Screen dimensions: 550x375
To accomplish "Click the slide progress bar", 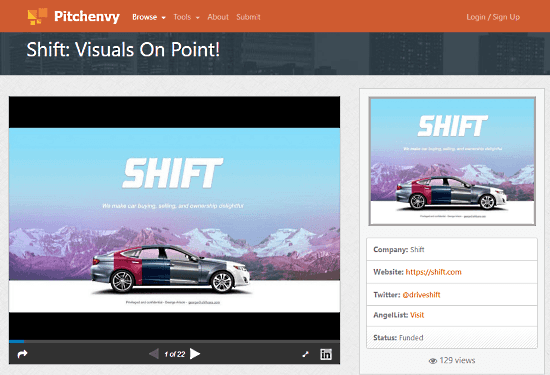I will pyautogui.click(x=174, y=341).
